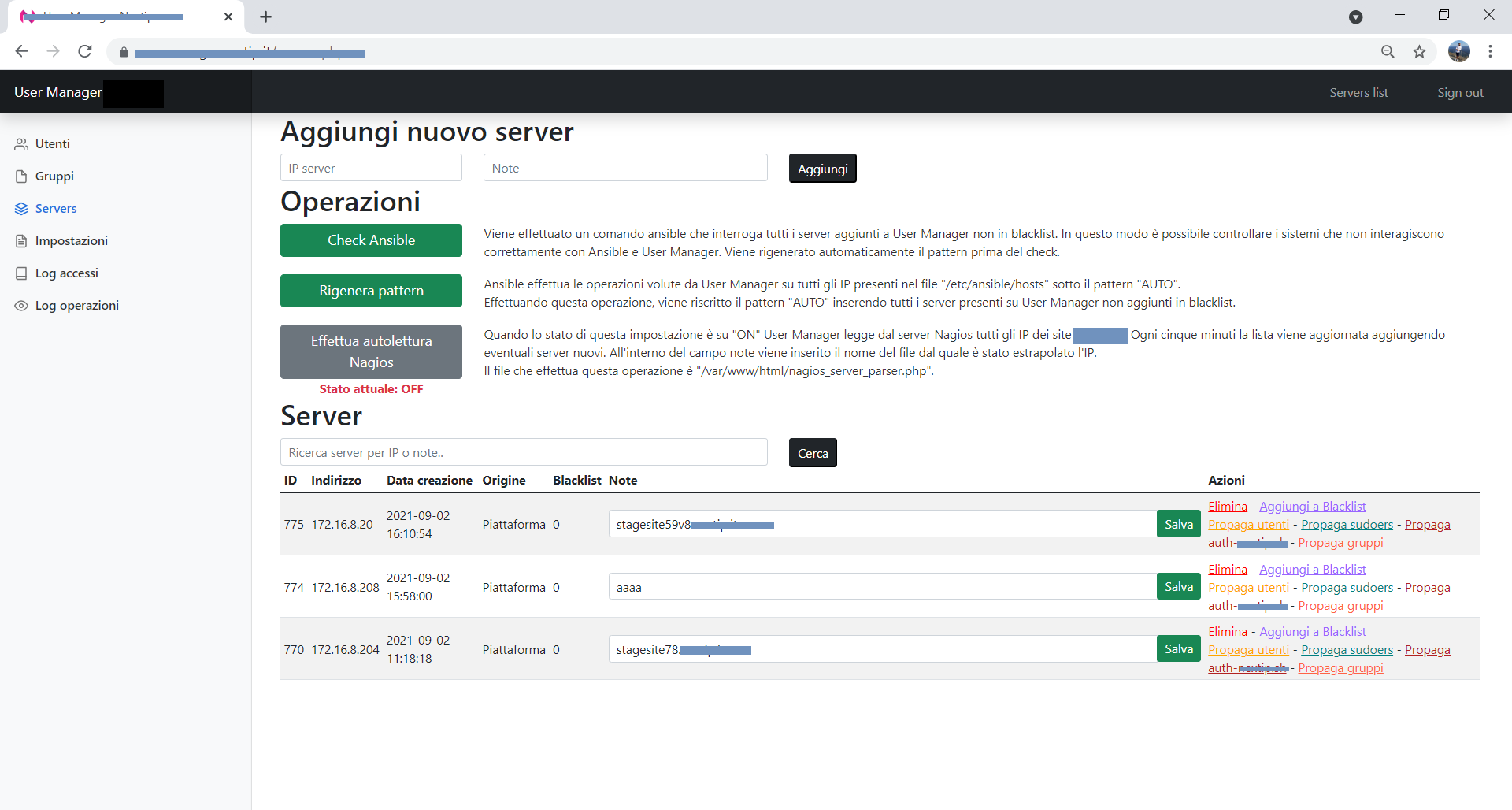Image resolution: width=1512 pixels, height=810 pixels.
Task: Edit note field containing aaaa
Action: (x=882, y=587)
